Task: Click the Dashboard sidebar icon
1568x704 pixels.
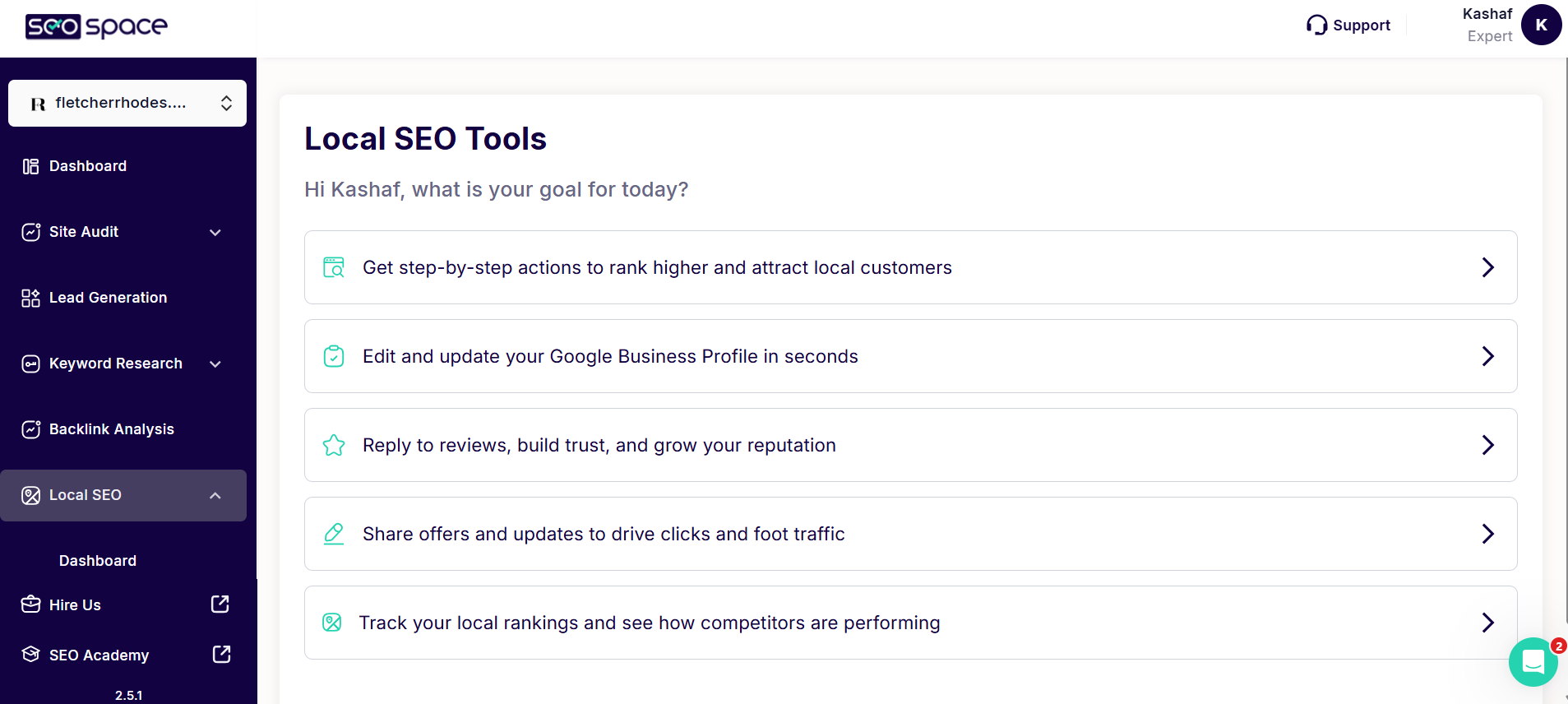Action: [x=30, y=166]
